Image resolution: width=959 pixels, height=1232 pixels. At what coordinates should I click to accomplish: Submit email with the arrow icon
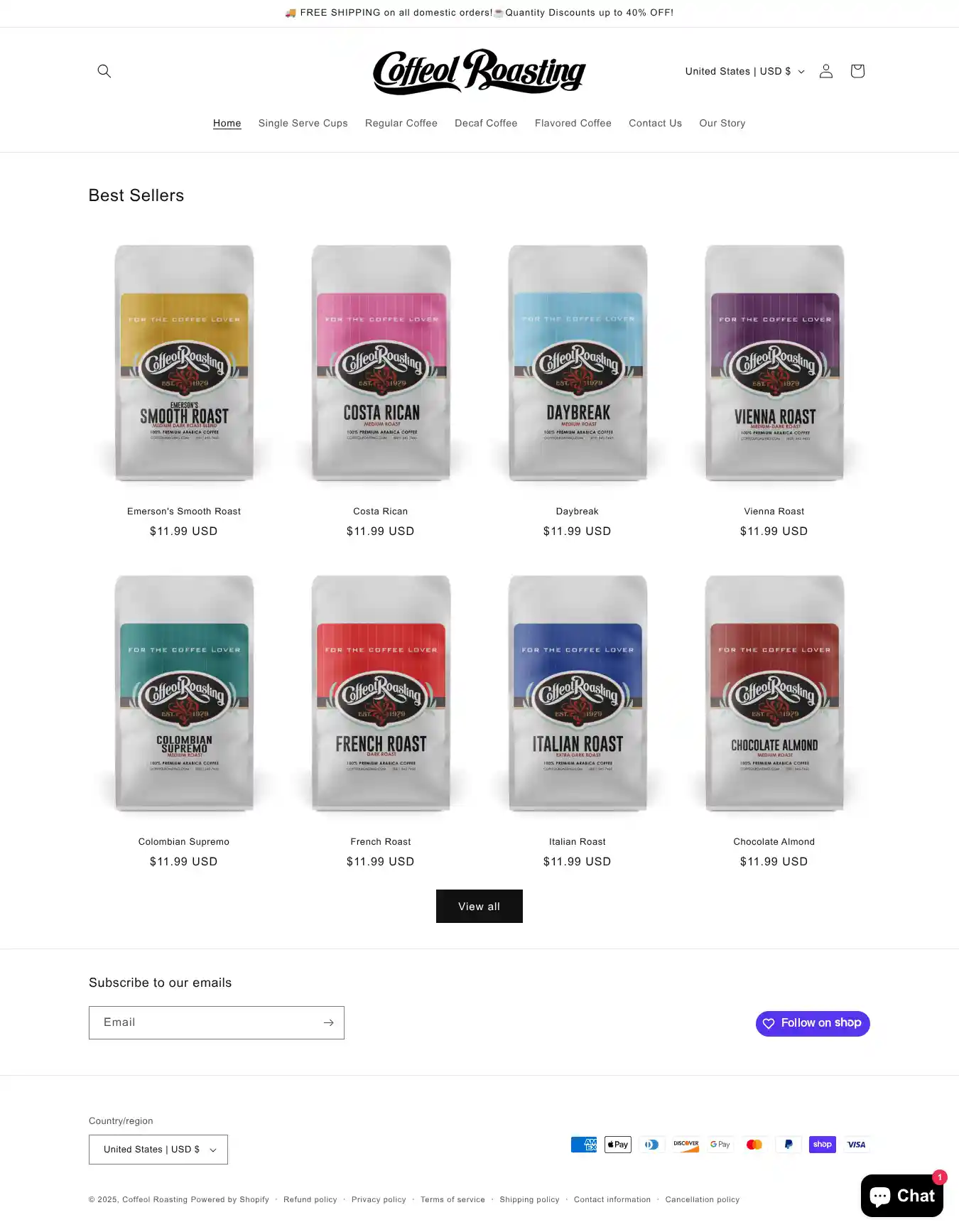328,1022
